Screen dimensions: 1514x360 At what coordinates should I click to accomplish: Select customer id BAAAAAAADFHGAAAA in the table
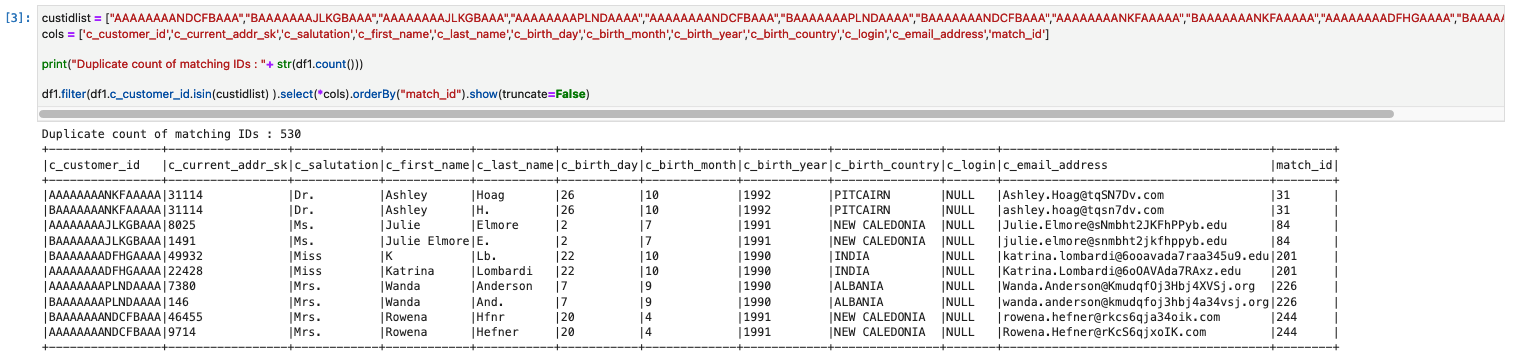pos(105,256)
